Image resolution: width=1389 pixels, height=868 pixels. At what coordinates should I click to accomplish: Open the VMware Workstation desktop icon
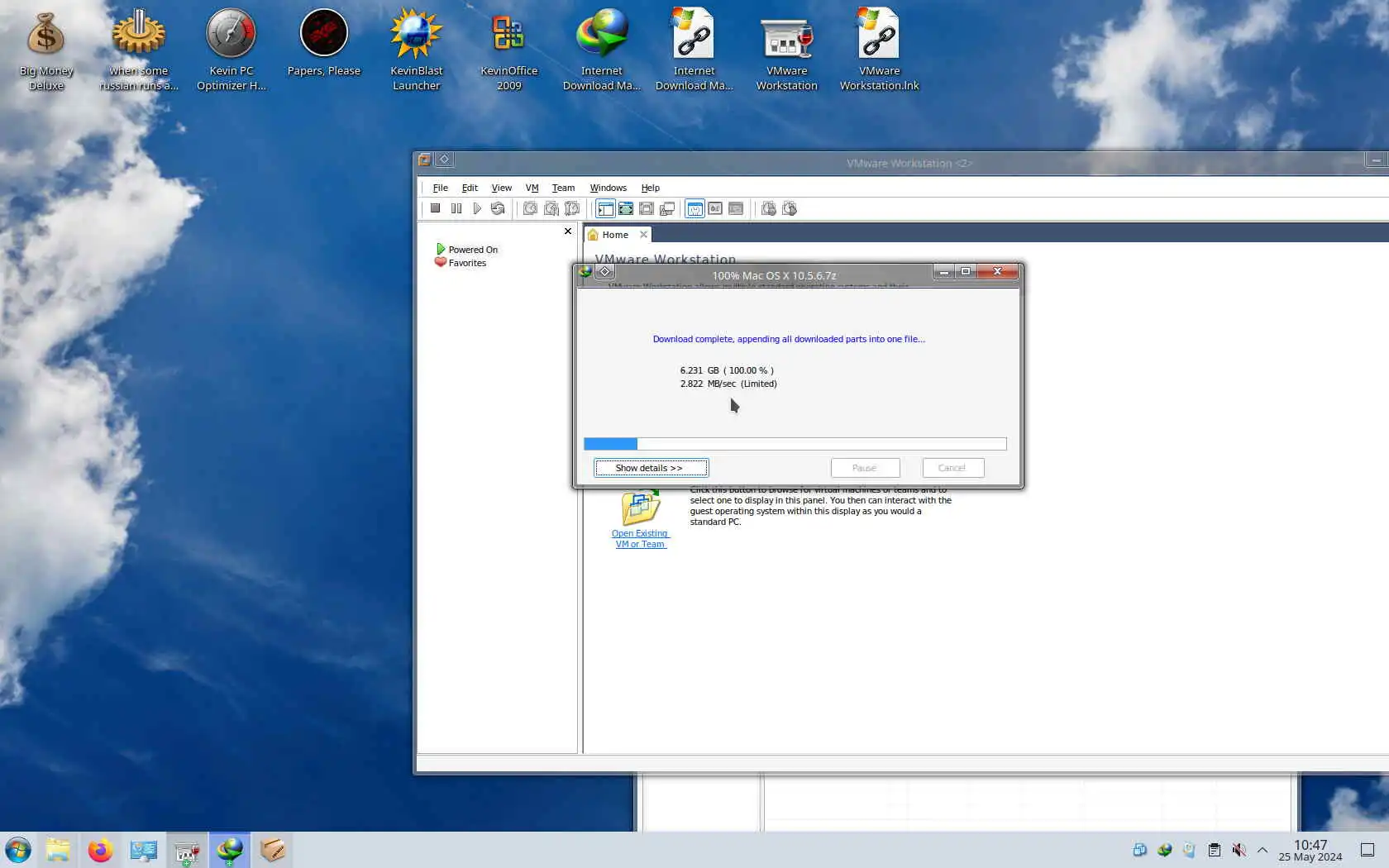[787, 51]
